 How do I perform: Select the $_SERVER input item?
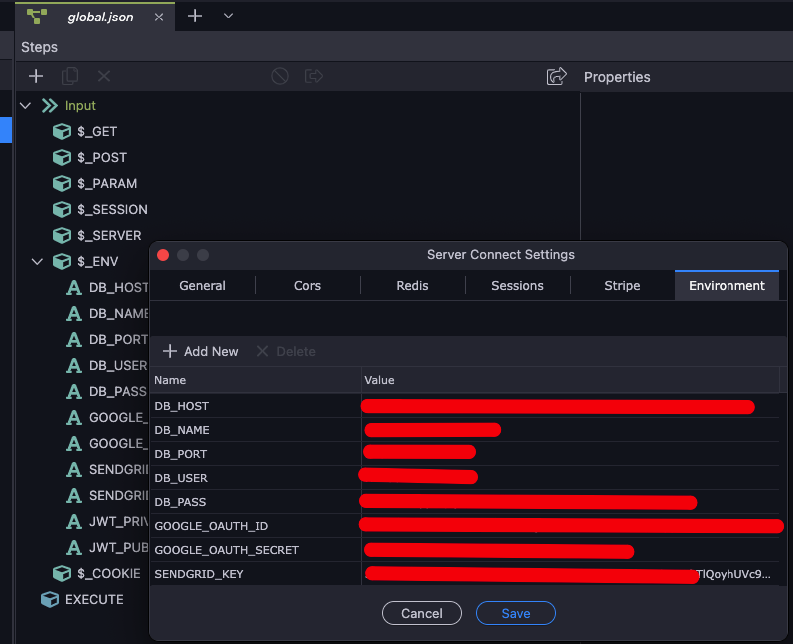point(109,236)
